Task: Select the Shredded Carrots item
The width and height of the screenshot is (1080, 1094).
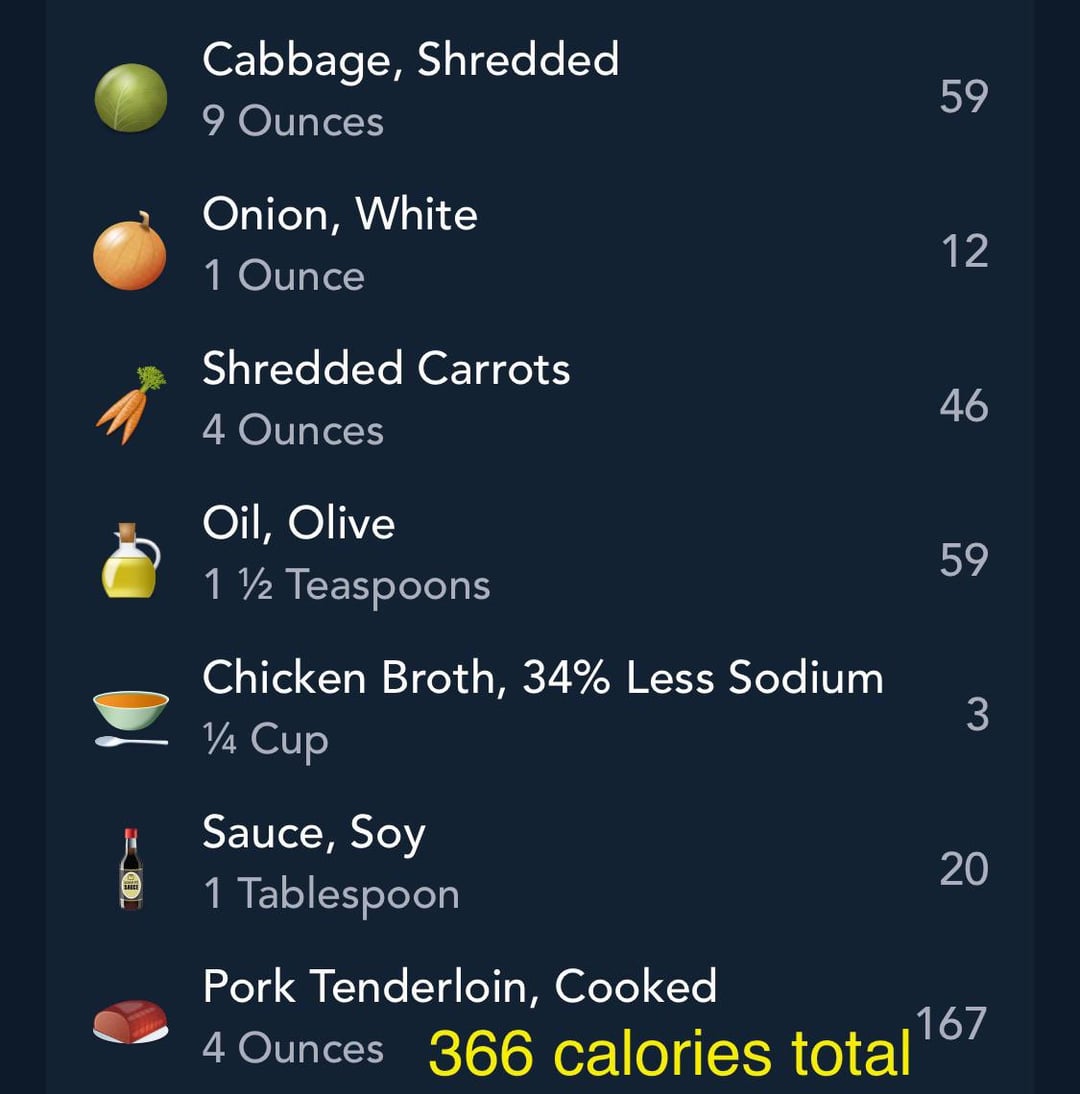Action: tap(386, 368)
